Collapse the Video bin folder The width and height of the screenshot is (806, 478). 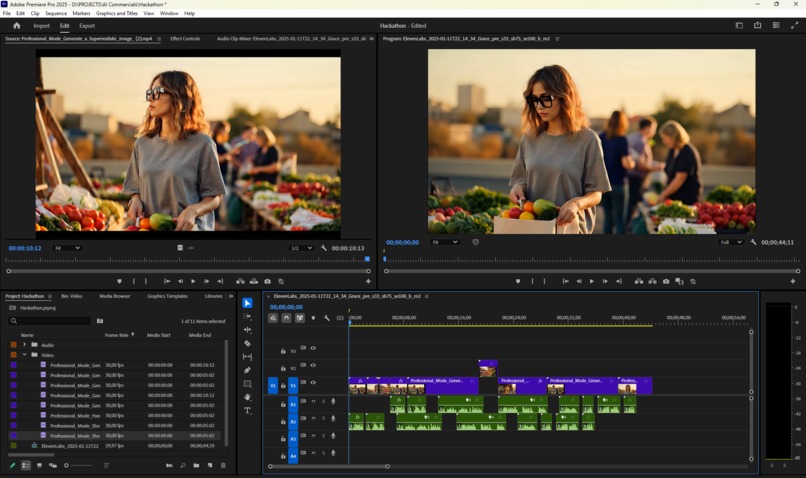coord(24,355)
